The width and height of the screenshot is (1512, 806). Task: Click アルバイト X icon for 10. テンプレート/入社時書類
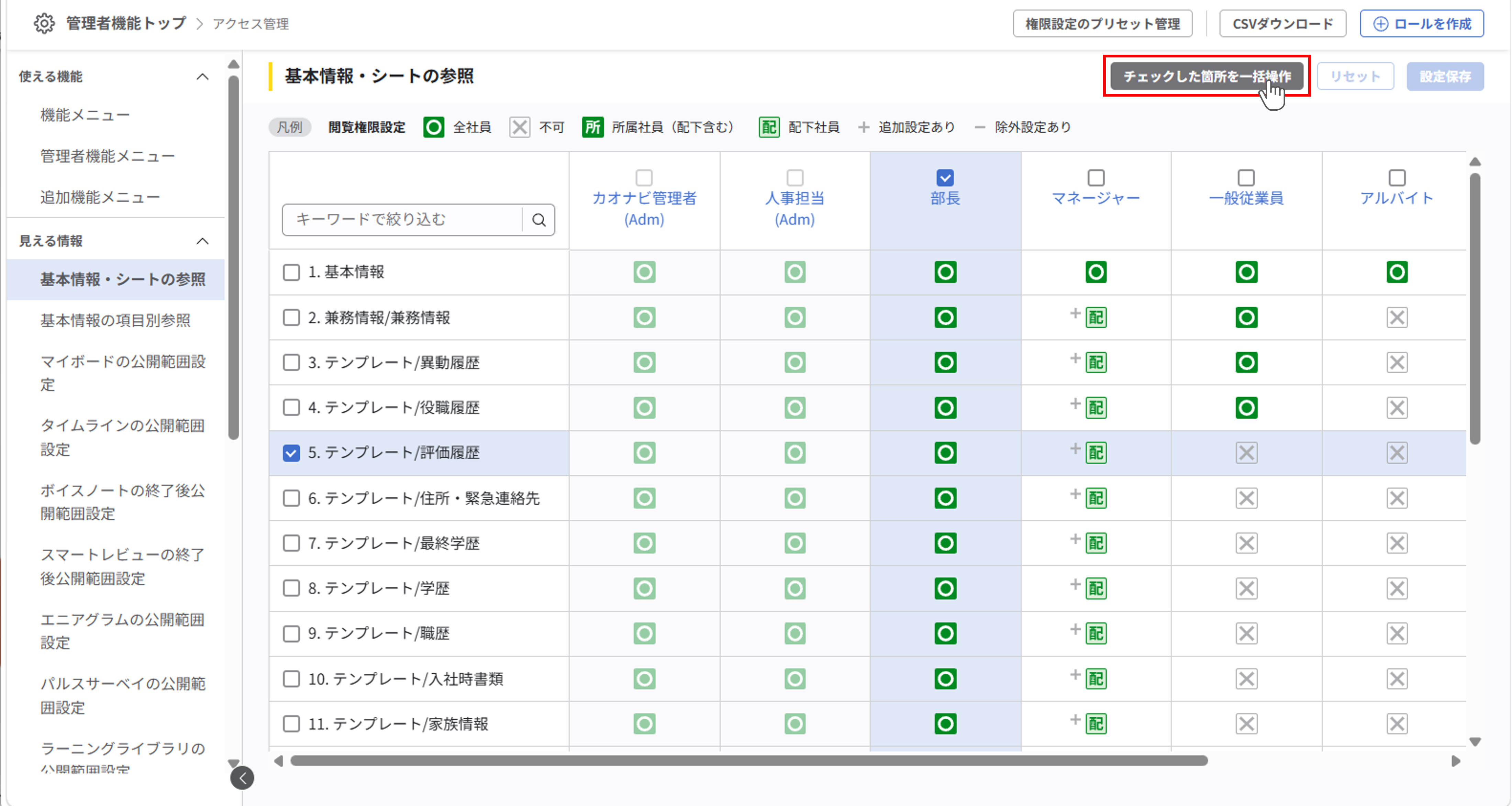pyautogui.click(x=1397, y=678)
